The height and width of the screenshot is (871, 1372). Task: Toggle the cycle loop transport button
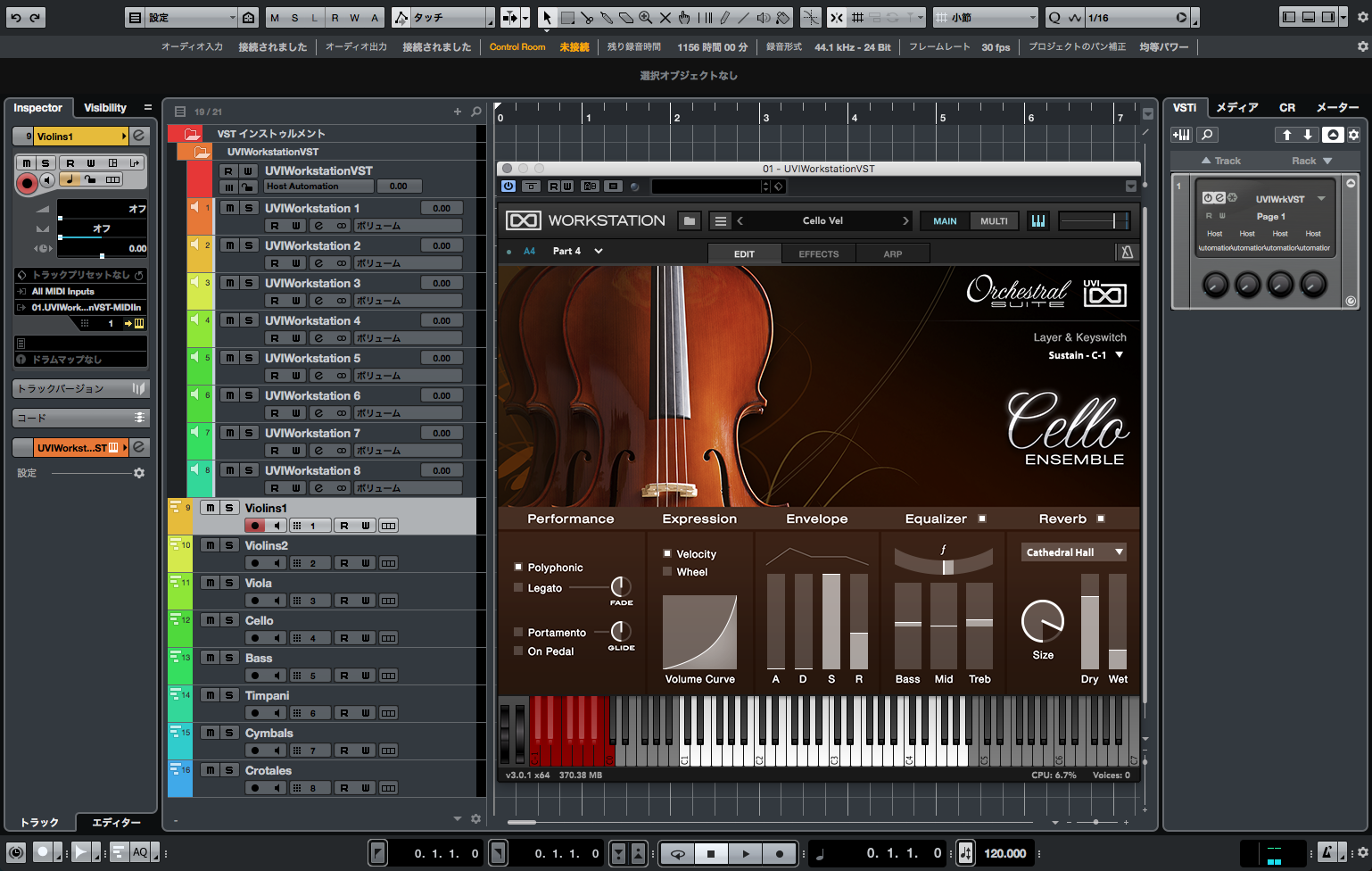677,854
